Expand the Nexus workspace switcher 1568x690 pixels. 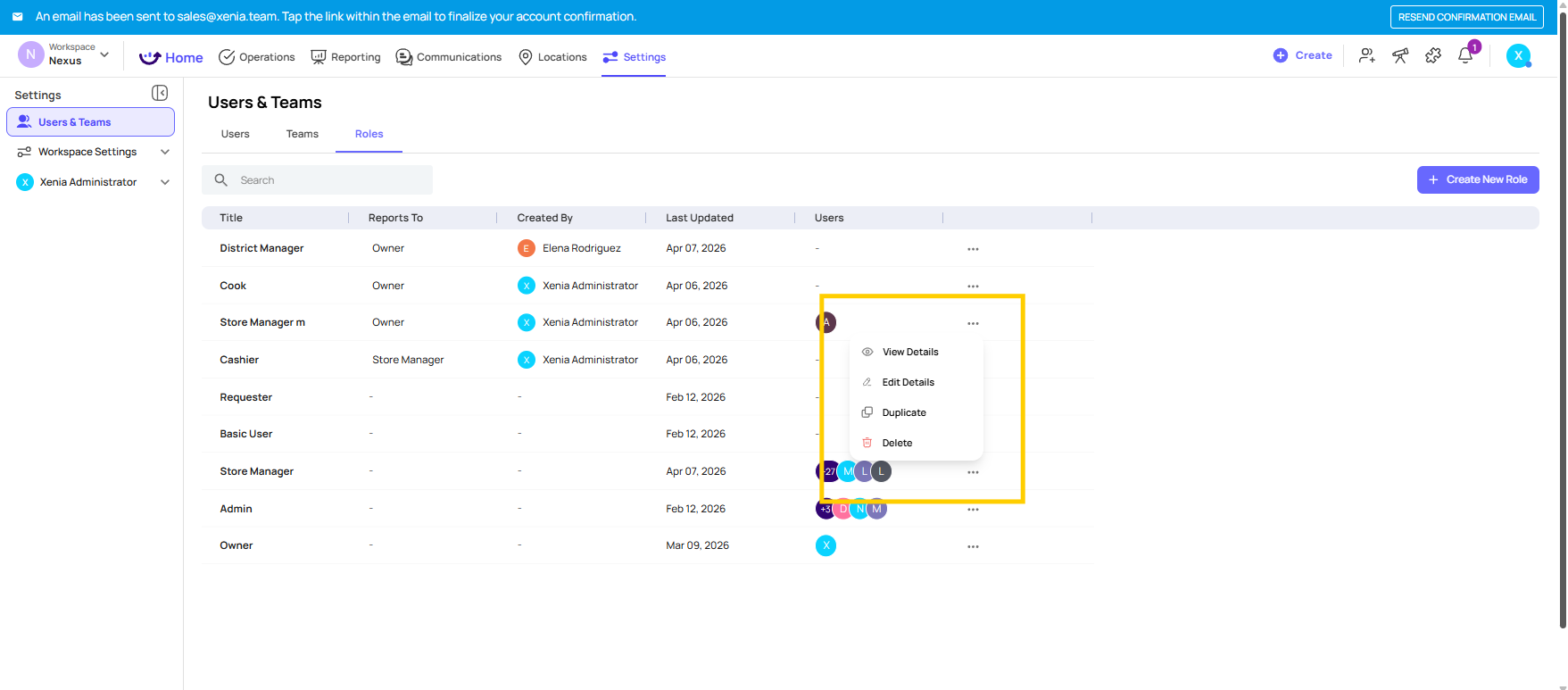tap(104, 54)
